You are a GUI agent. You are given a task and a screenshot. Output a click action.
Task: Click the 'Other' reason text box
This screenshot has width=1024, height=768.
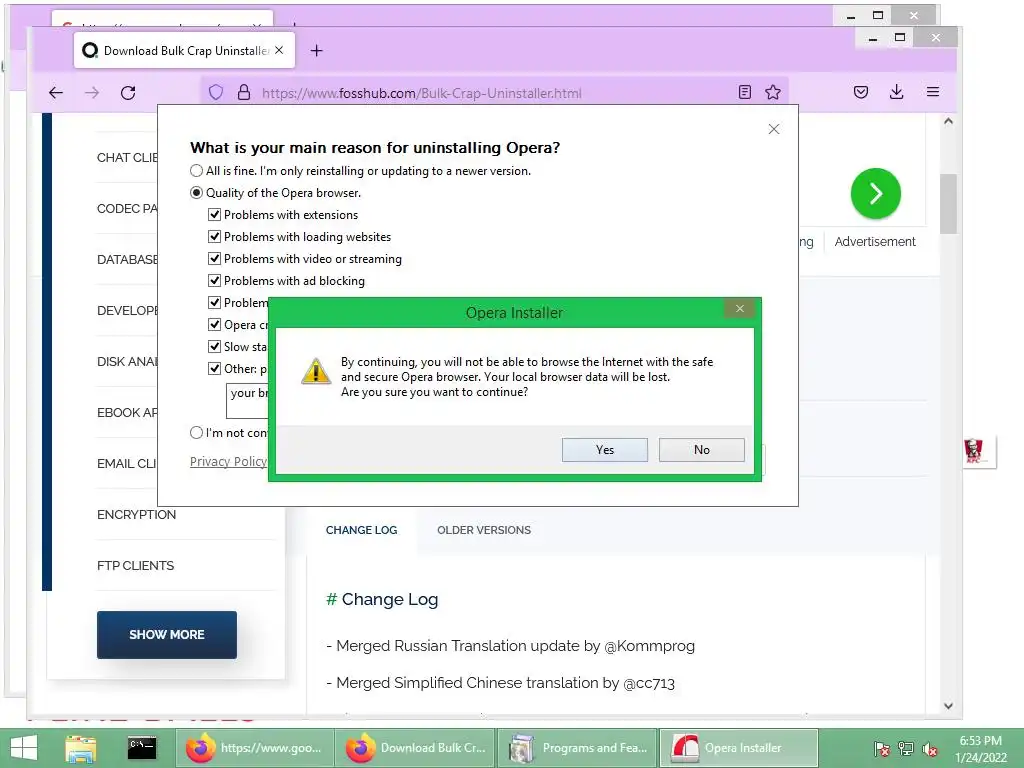248,400
